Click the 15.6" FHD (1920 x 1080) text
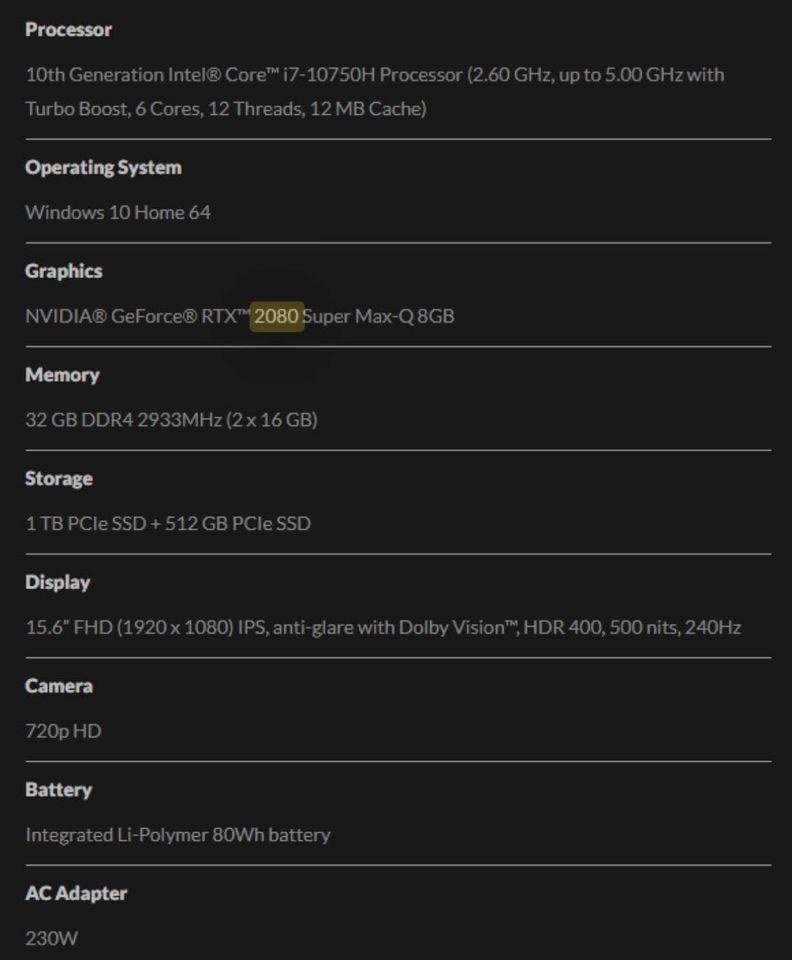 coord(130,628)
